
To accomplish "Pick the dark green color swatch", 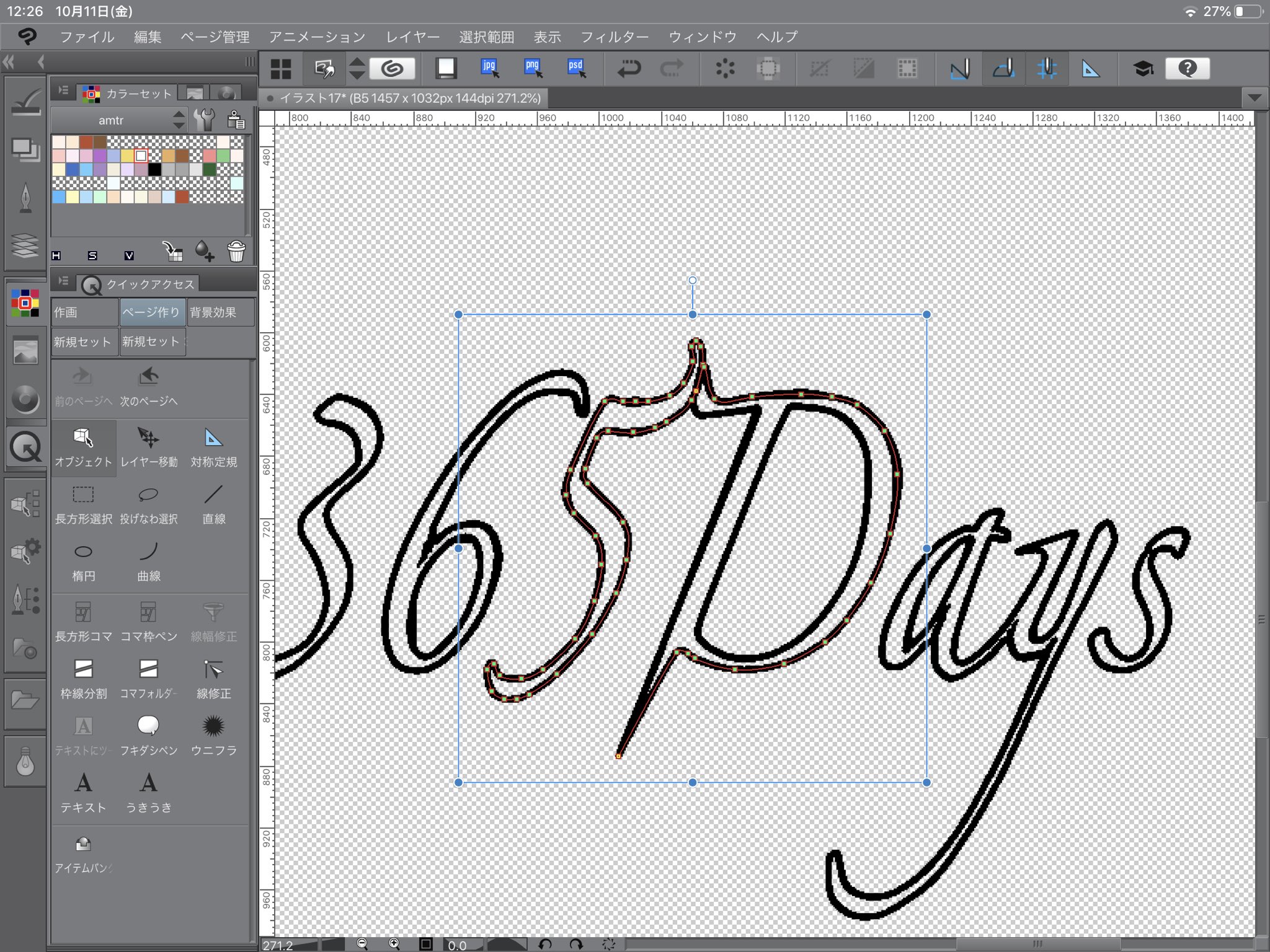I will coord(209,169).
